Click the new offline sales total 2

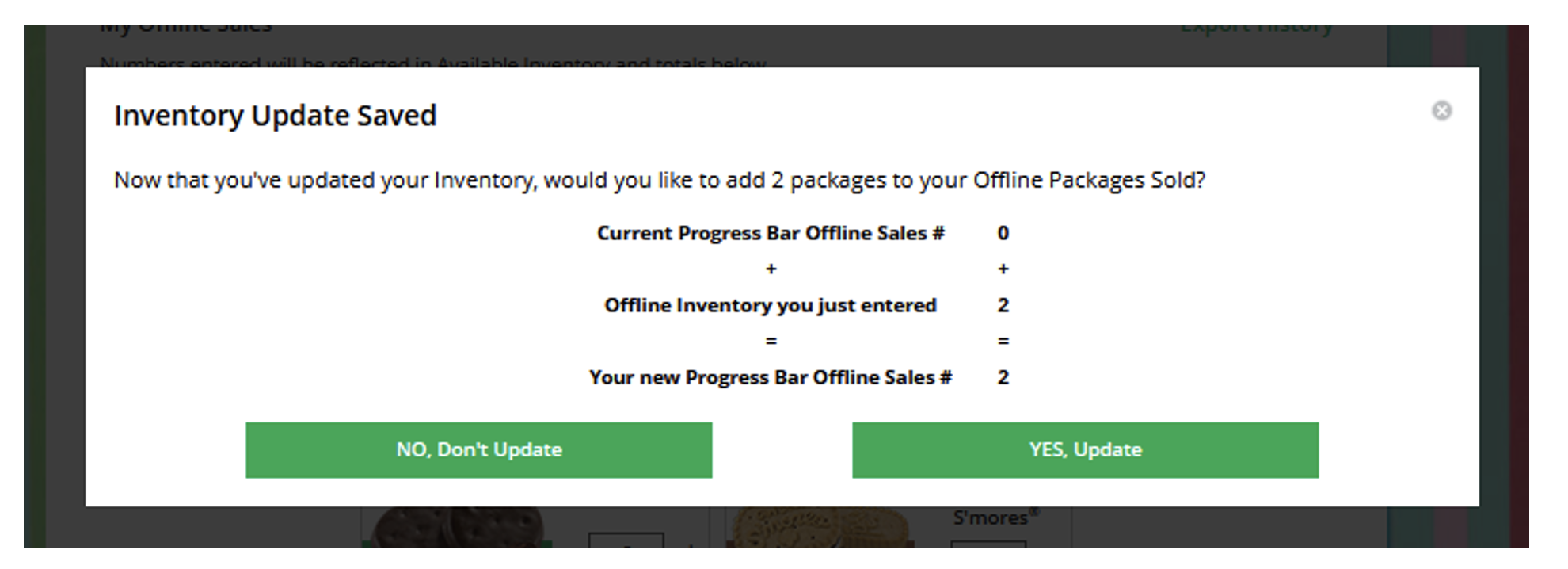[x=1003, y=377]
